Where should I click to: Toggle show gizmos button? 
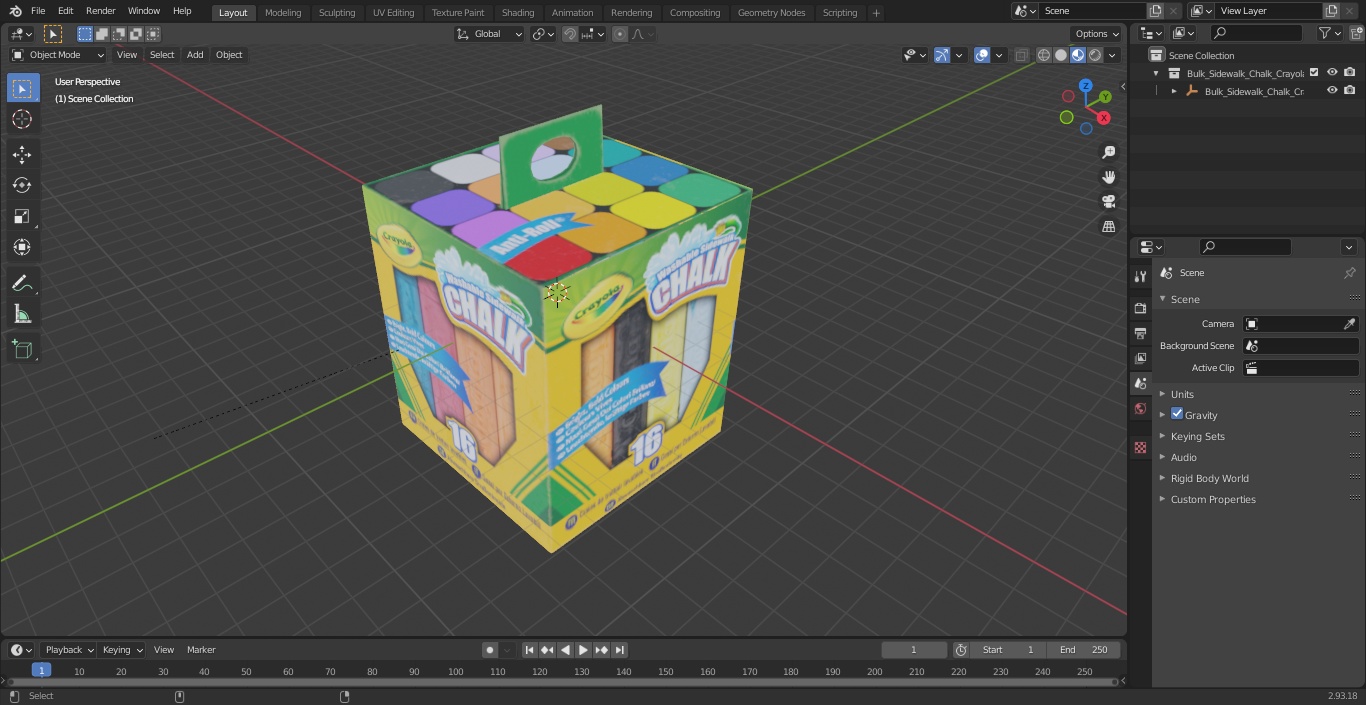pos(942,55)
